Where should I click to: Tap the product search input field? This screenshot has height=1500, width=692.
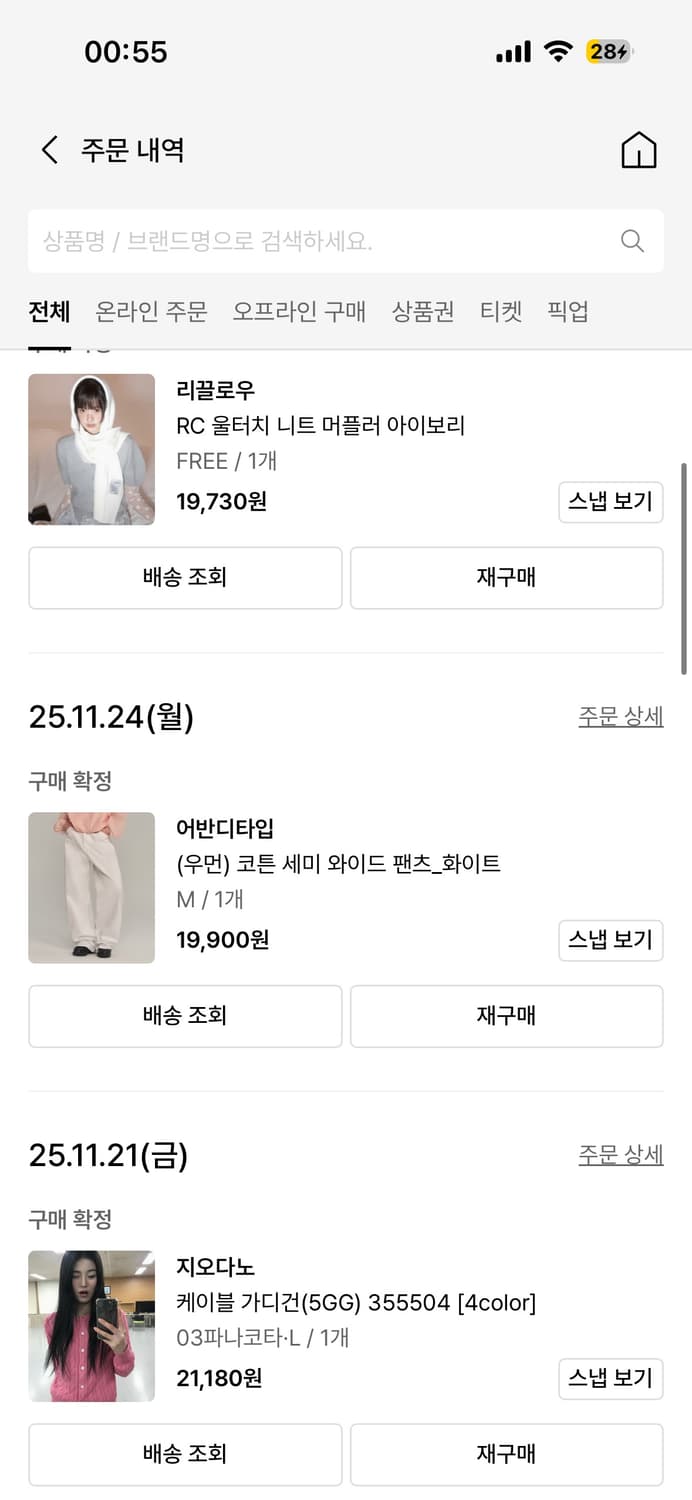300,241
